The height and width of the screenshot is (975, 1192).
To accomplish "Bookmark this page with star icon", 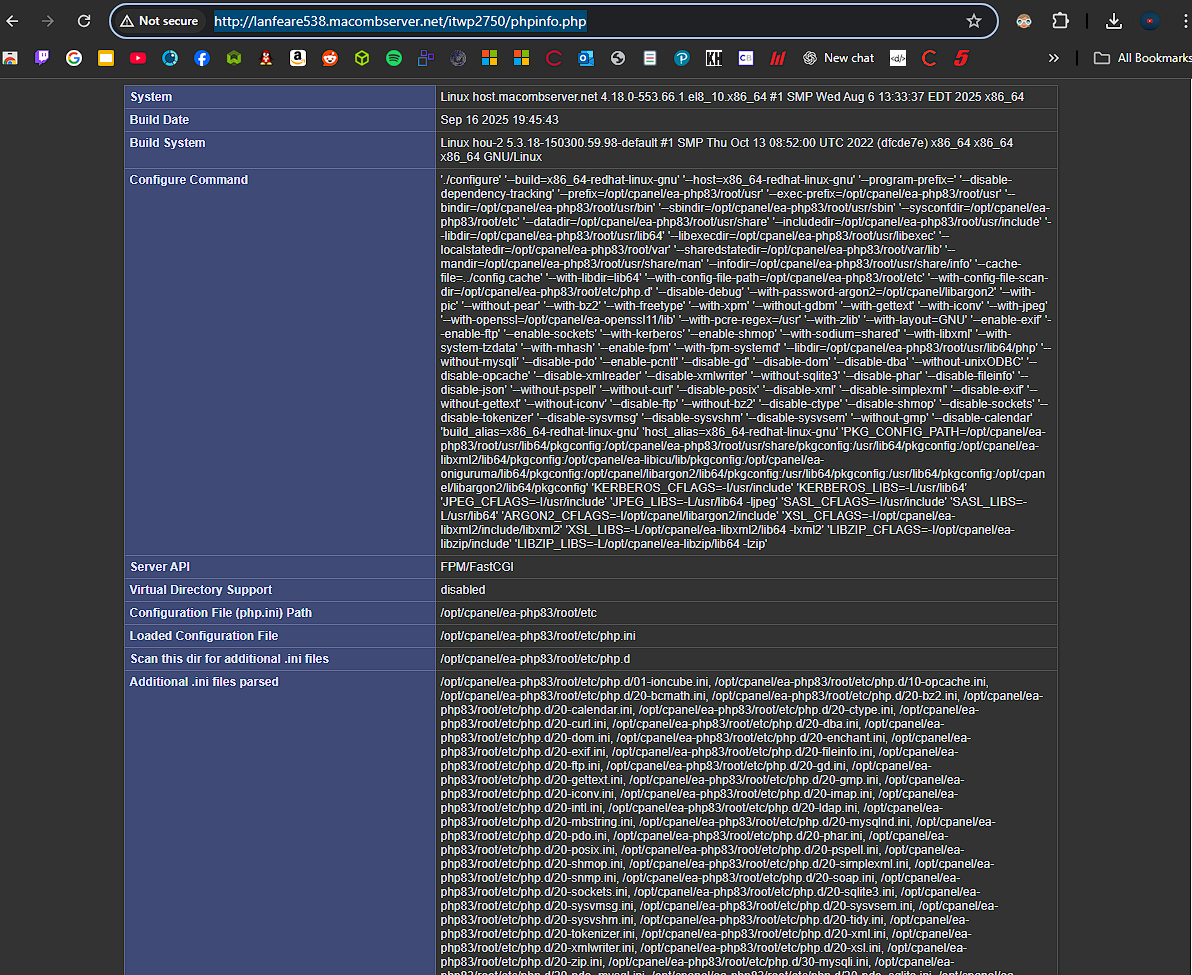I will point(973,21).
